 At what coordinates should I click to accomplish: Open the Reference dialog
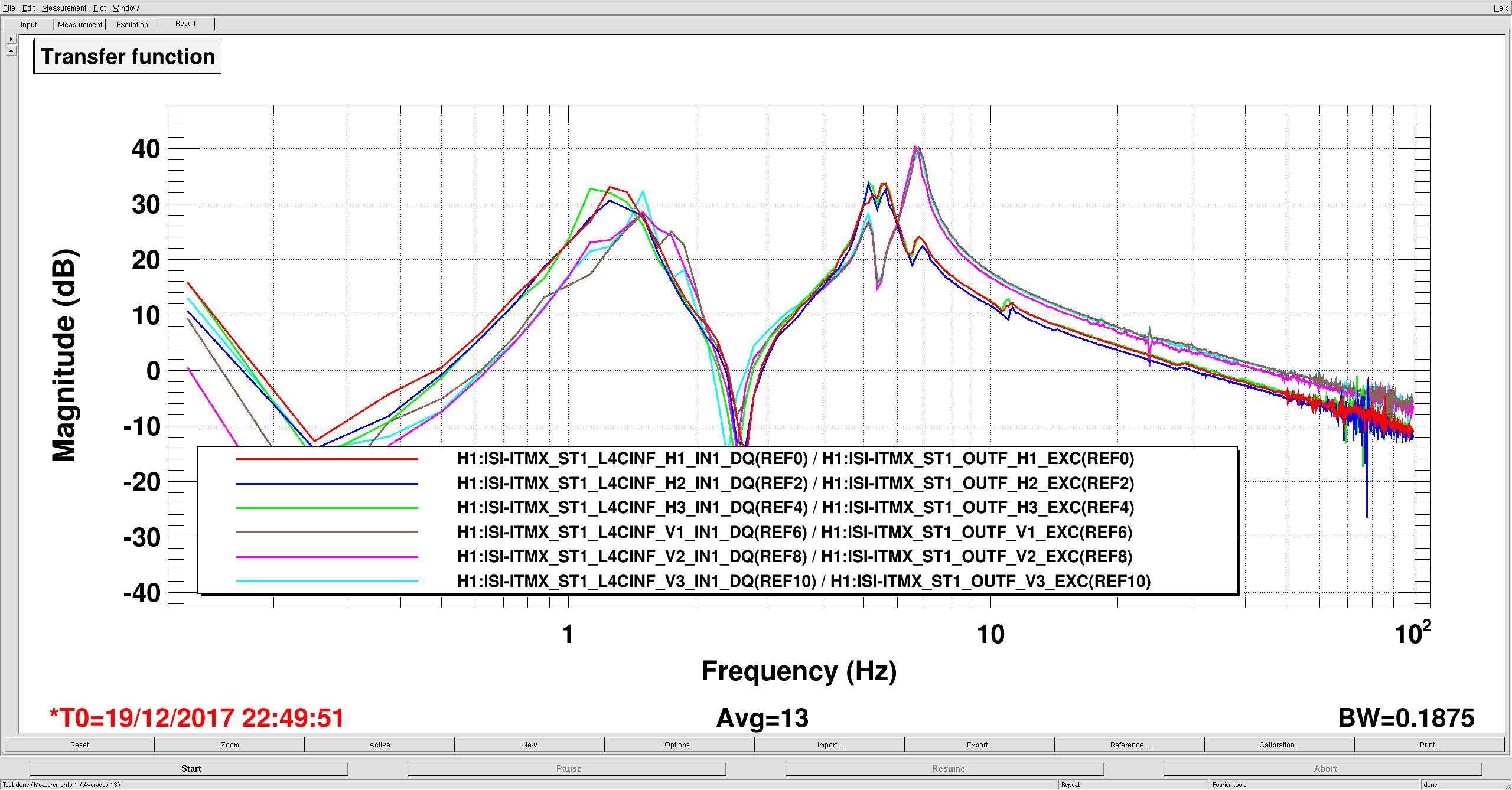tap(1129, 745)
